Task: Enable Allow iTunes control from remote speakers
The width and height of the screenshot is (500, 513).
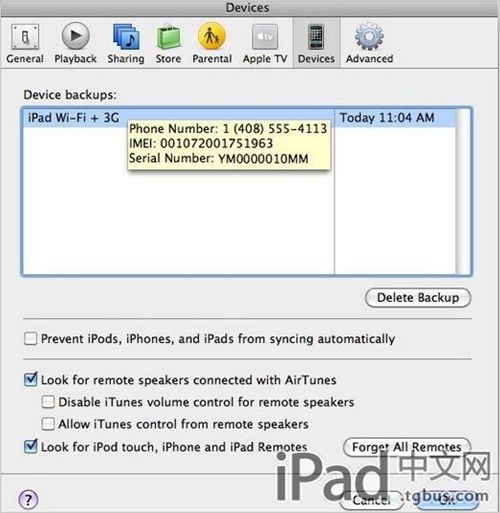Action: 48,424
